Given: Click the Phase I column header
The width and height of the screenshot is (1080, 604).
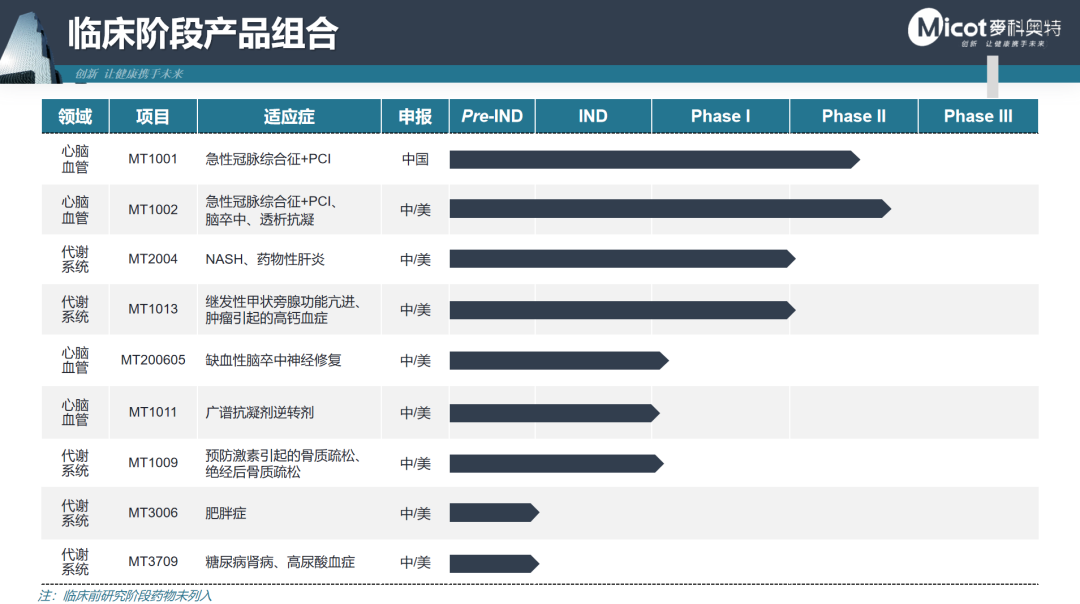Looking at the screenshot, I should (720, 116).
